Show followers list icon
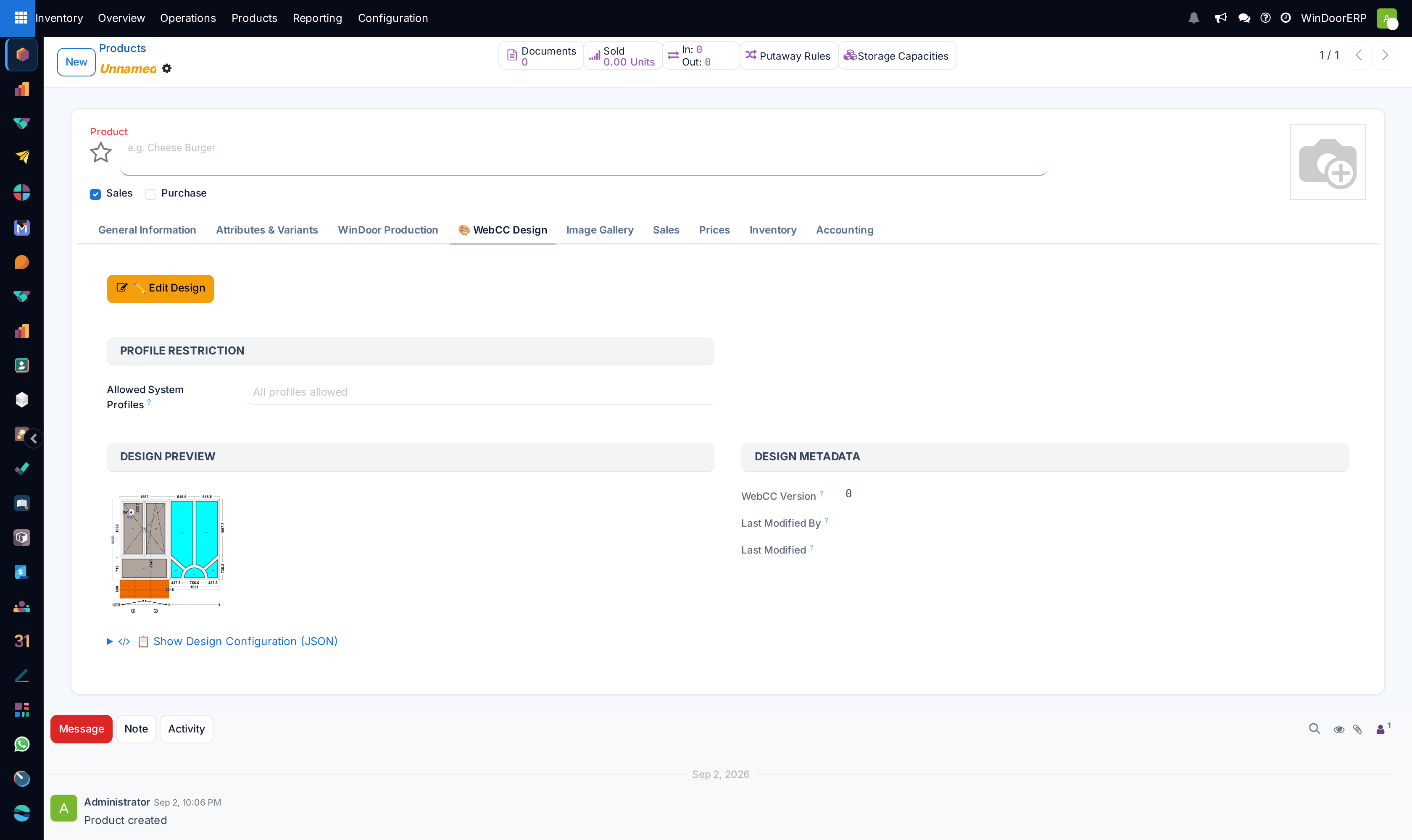The image size is (1412, 840). [x=1383, y=729]
